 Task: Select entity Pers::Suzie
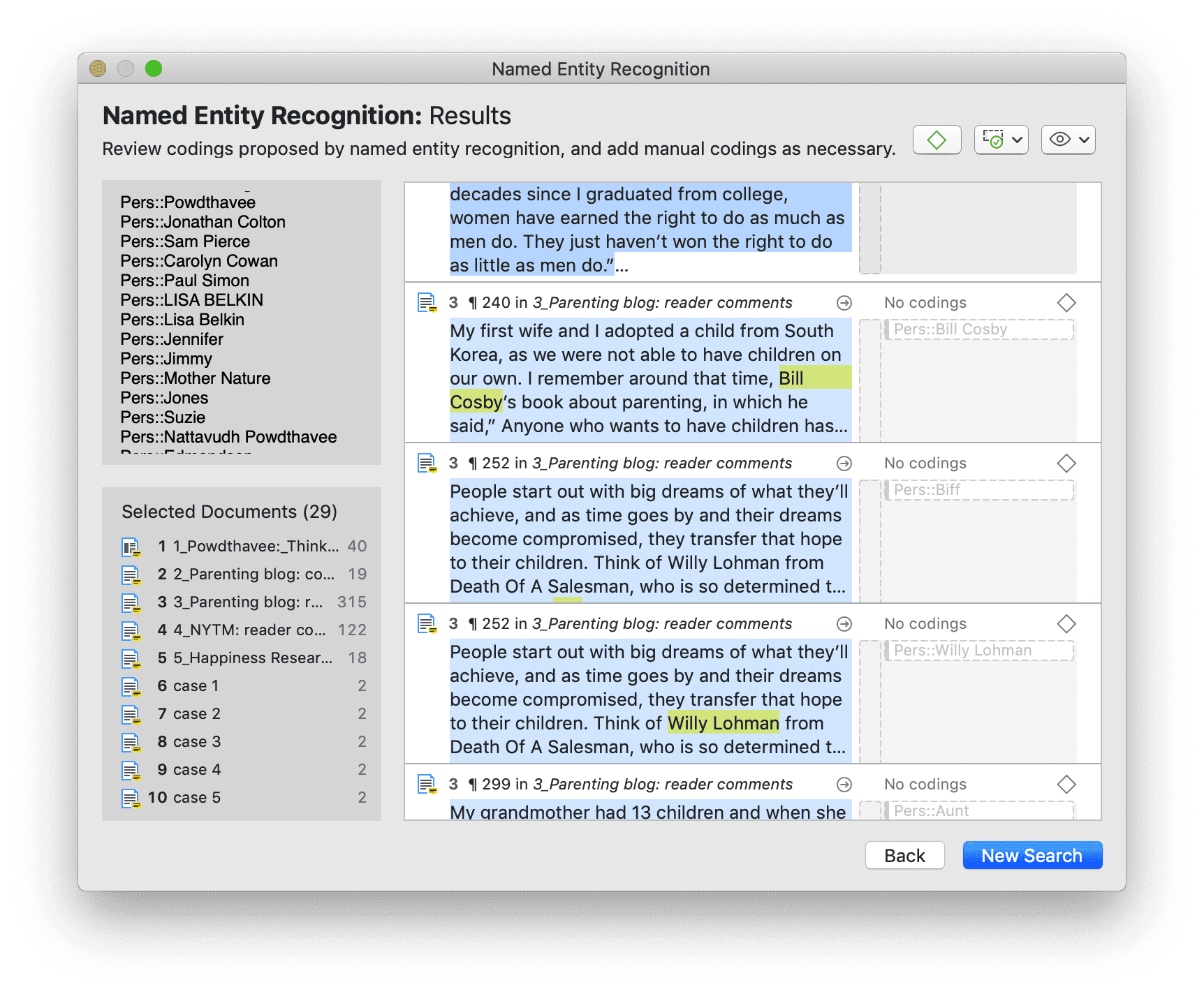click(x=163, y=417)
